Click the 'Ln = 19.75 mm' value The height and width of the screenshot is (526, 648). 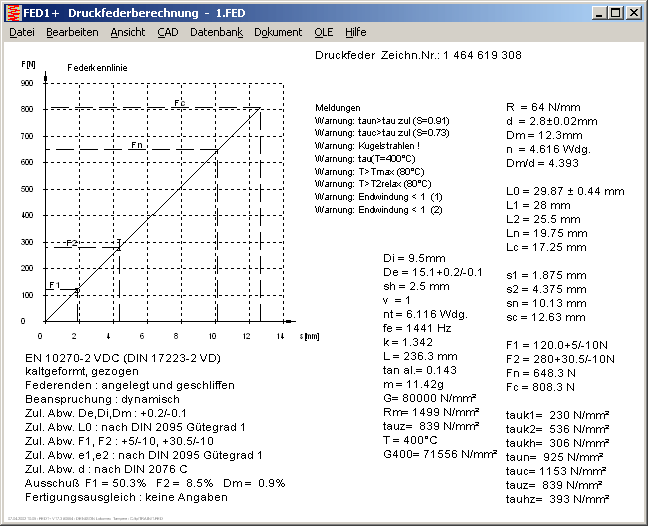point(546,233)
